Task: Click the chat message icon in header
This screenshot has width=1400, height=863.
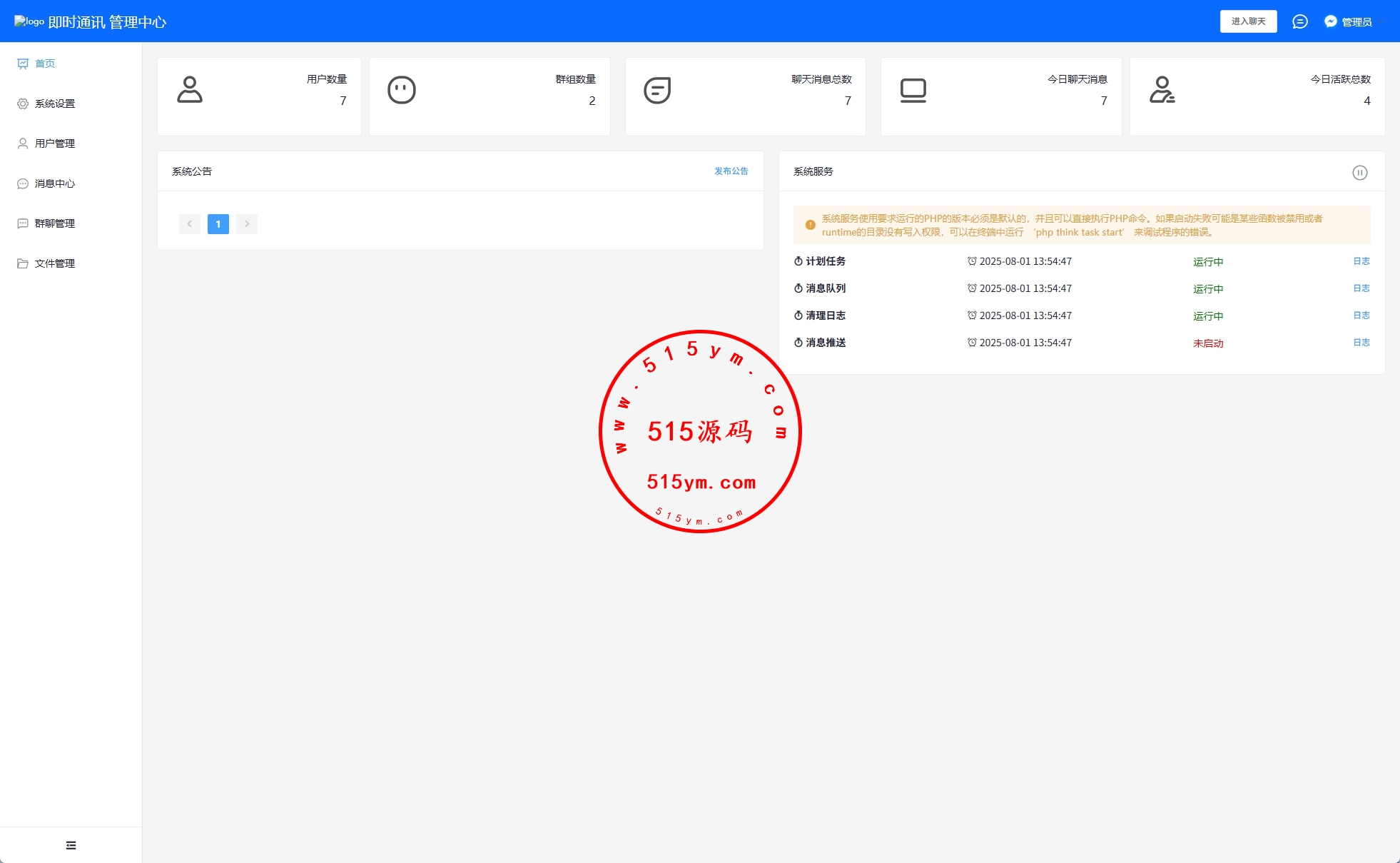Action: point(1299,21)
